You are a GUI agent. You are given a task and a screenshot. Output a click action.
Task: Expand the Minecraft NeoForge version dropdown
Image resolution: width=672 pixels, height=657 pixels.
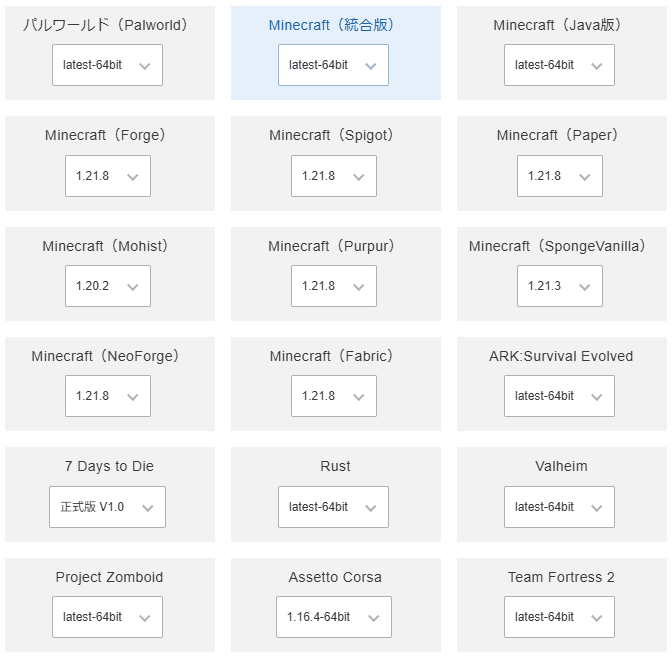click(x=108, y=396)
